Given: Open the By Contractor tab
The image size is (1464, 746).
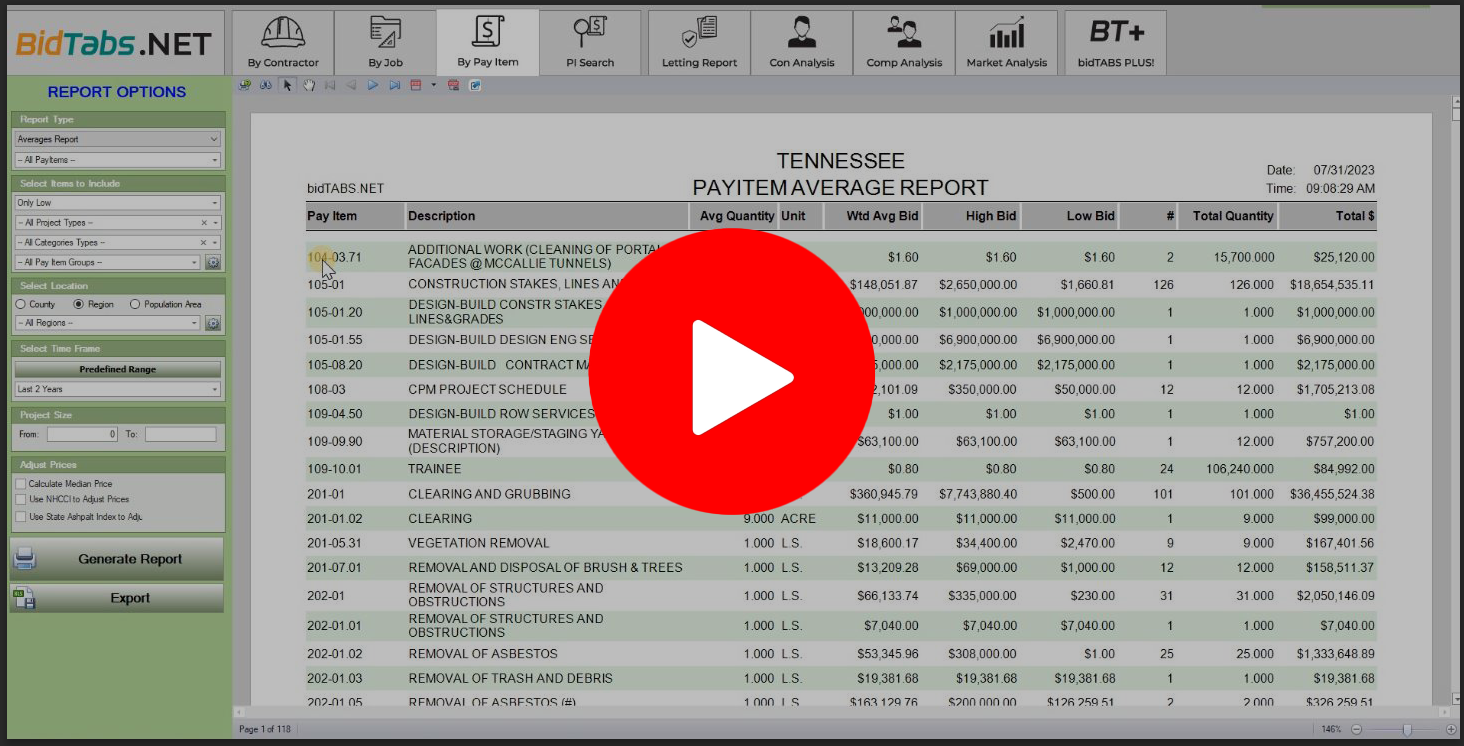Looking at the screenshot, I should pos(283,42).
